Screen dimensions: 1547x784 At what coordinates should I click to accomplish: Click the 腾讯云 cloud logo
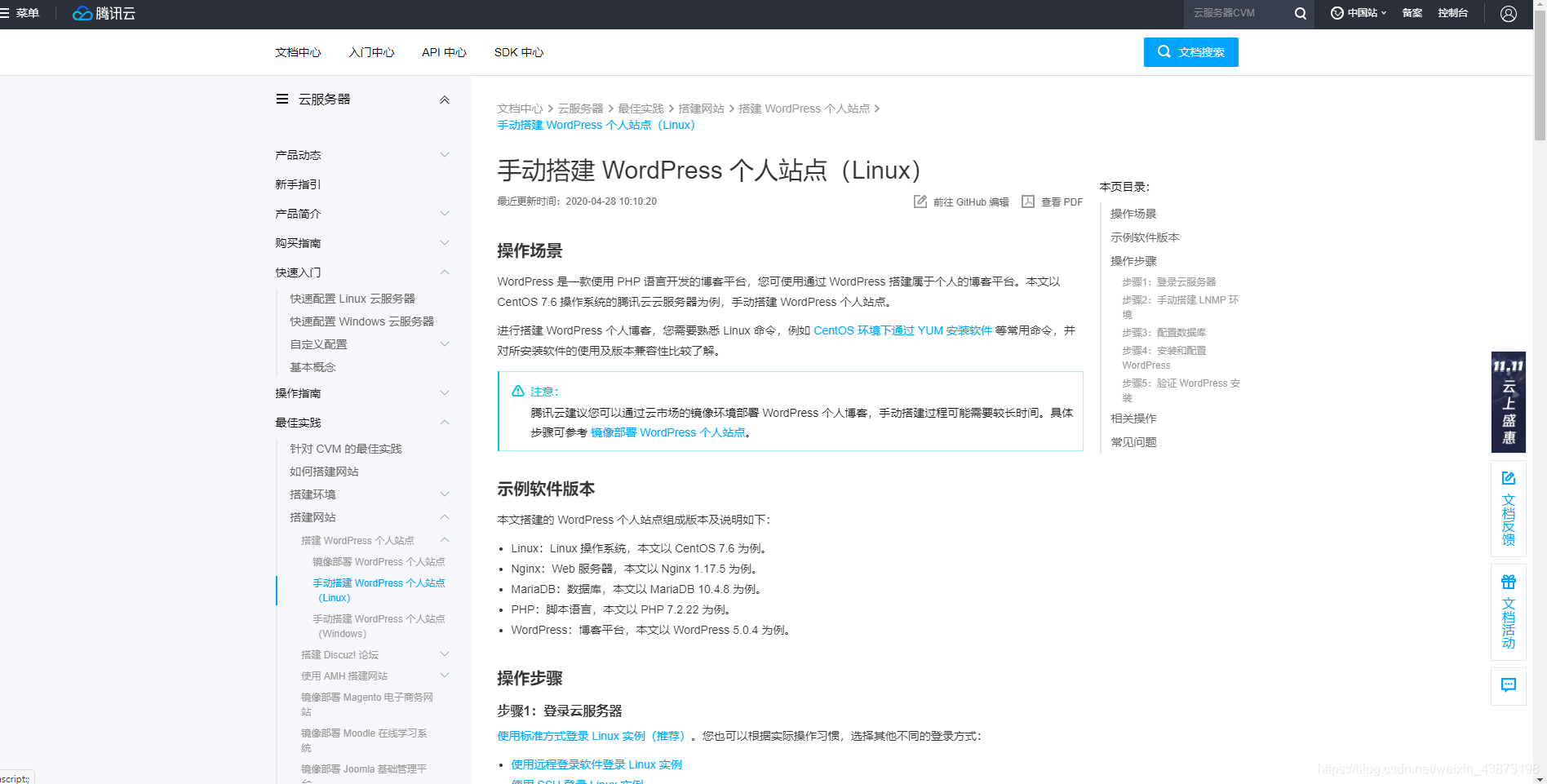click(104, 13)
